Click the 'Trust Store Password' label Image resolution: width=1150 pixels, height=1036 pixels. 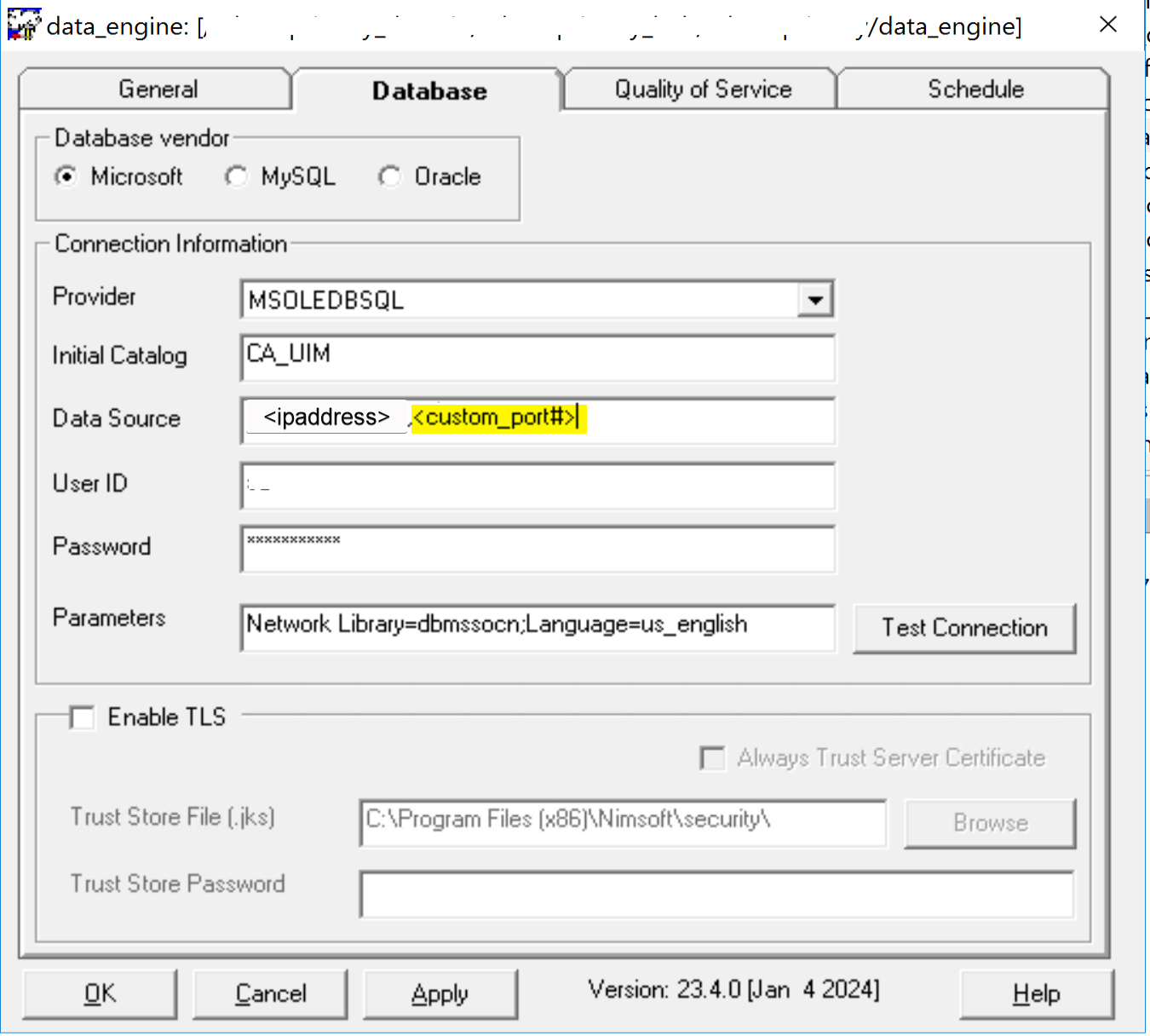(178, 883)
